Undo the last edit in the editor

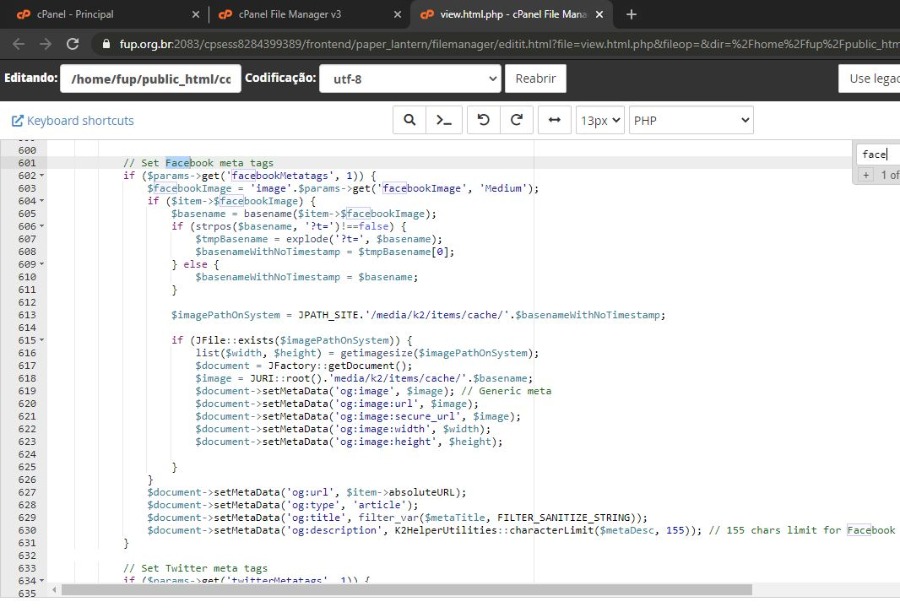click(483, 120)
